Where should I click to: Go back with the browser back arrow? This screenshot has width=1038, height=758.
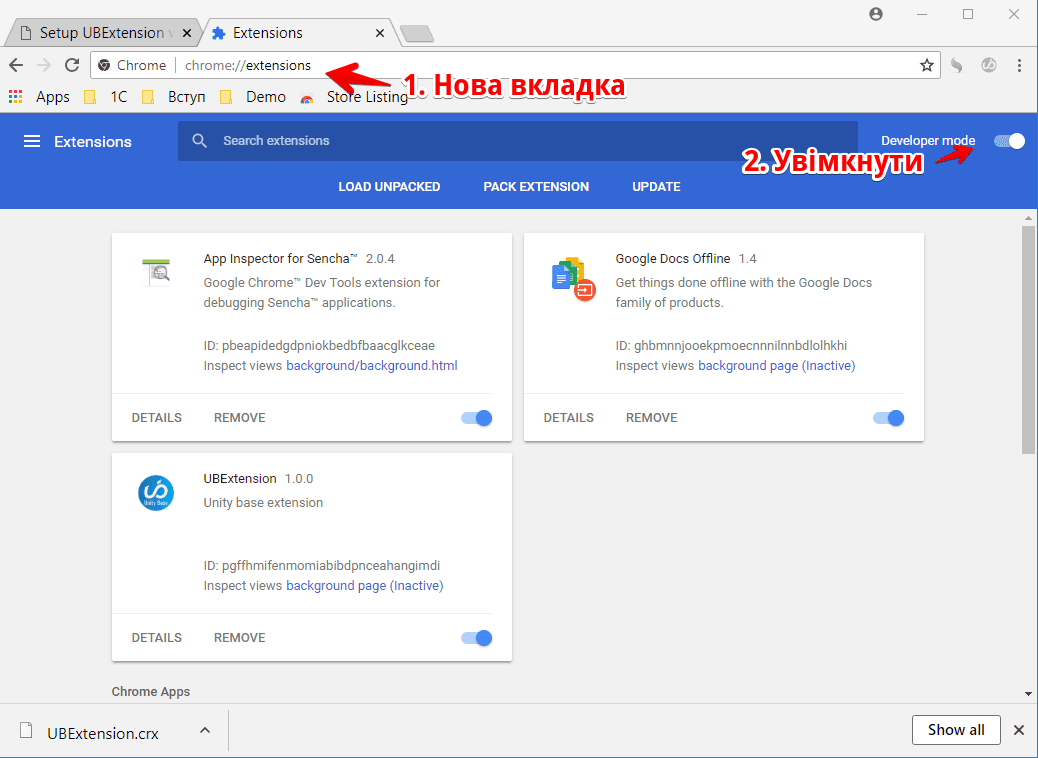point(16,65)
